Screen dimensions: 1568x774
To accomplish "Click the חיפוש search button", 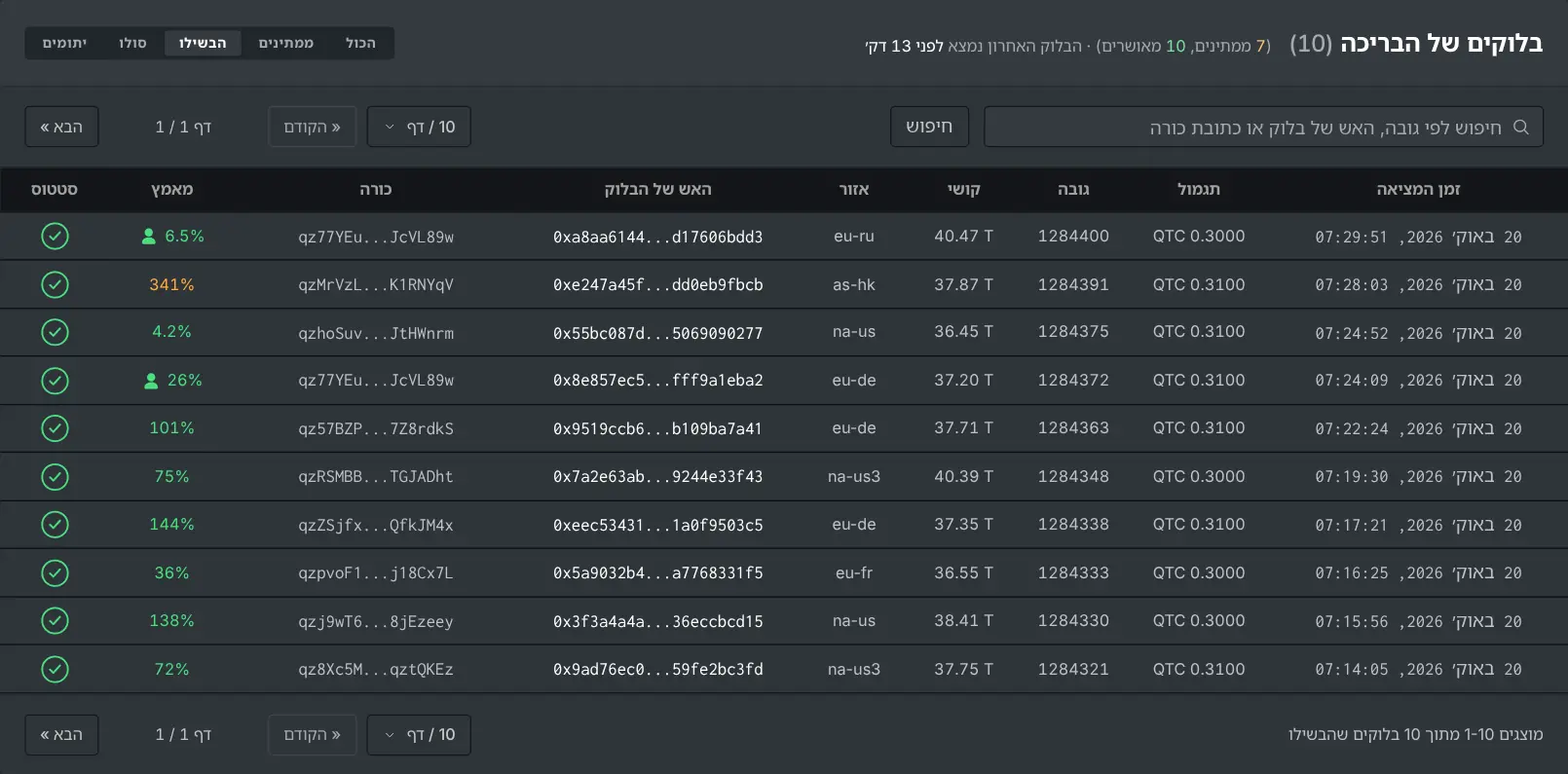I will coord(929,127).
